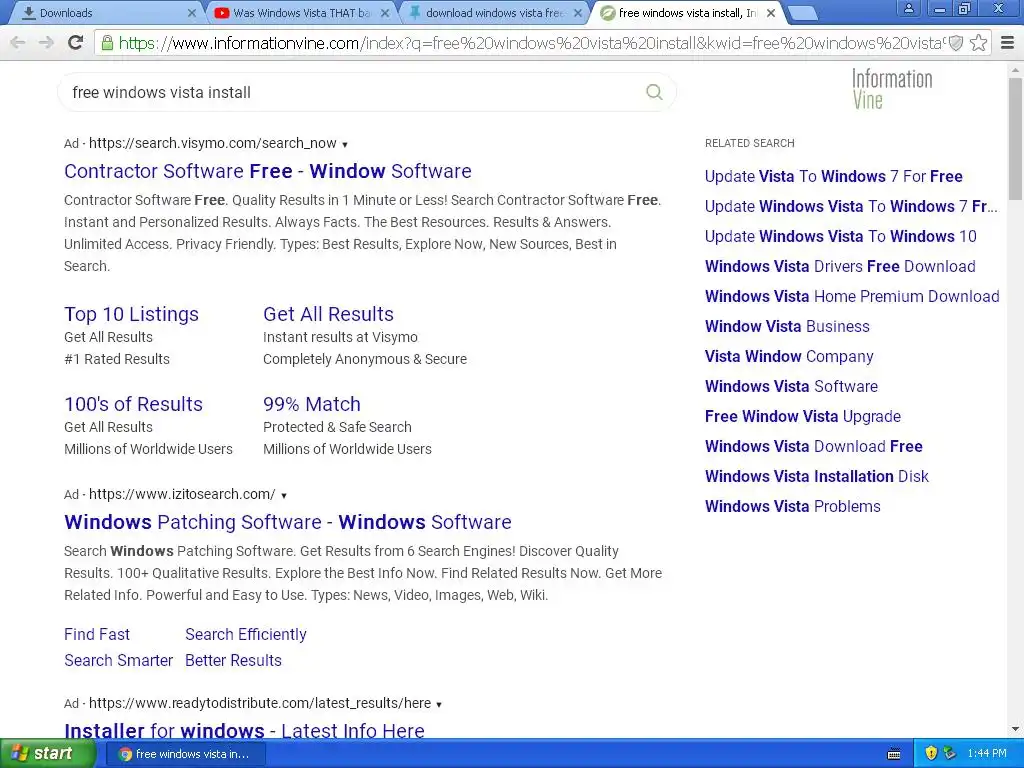Expand the izitosearch ad dropdown arrow
This screenshot has height=768, width=1024.
(x=283, y=496)
